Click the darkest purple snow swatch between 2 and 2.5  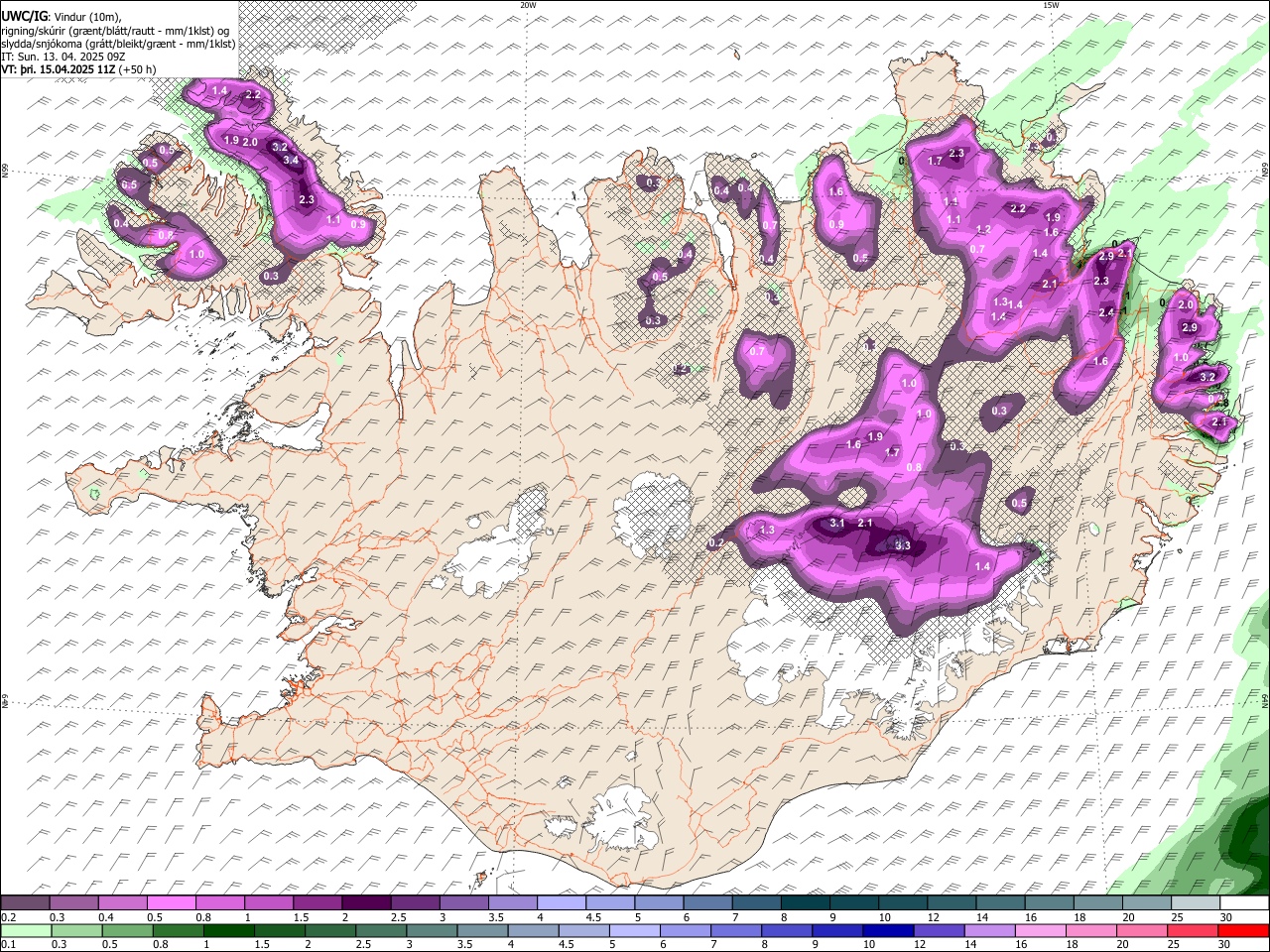[x=366, y=903]
